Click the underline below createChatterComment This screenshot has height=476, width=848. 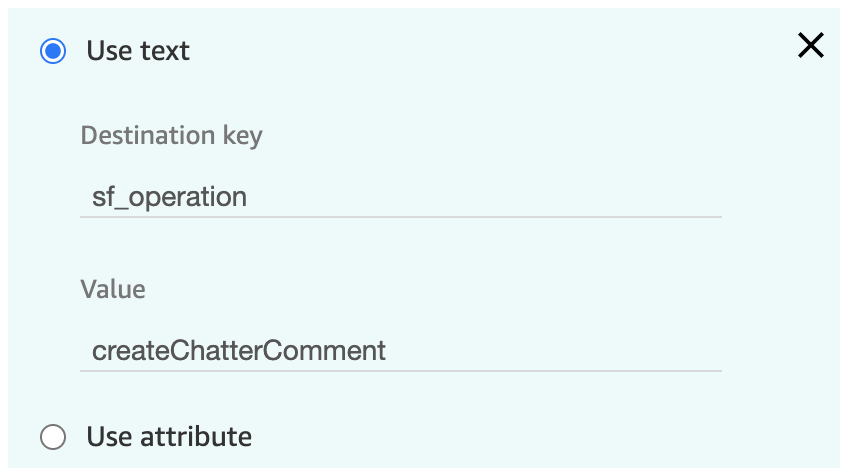401,371
